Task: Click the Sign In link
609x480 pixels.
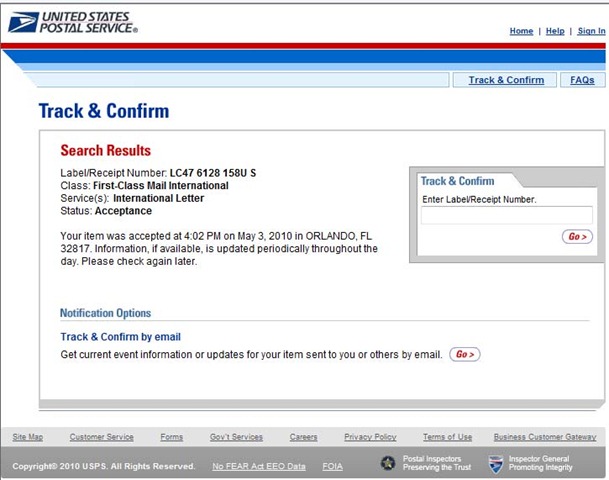Action: pos(591,31)
